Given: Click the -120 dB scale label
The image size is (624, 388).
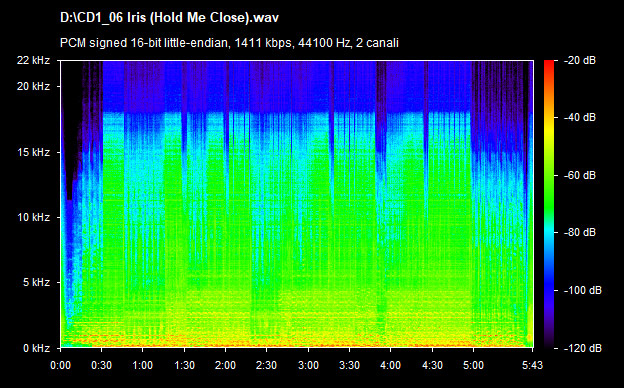Looking at the screenshot, I should coord(582,348).
